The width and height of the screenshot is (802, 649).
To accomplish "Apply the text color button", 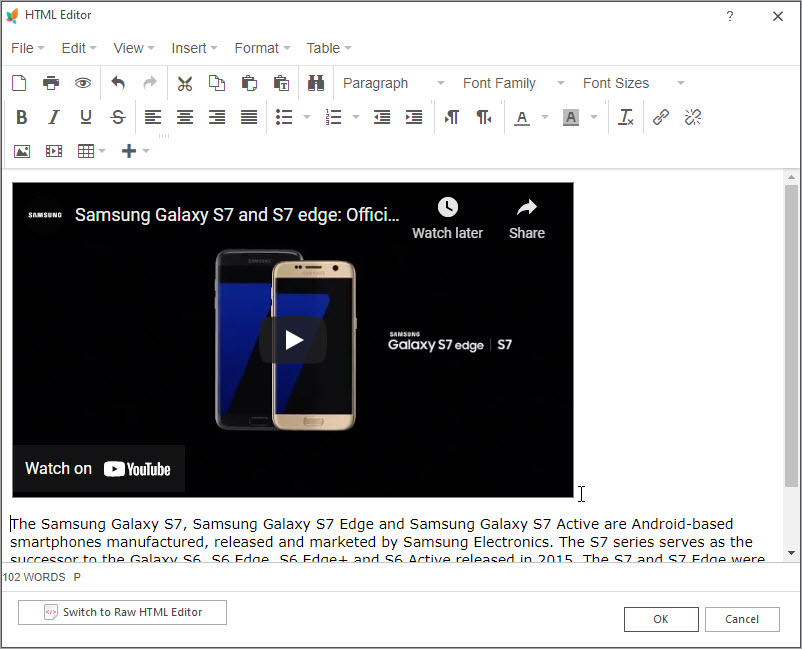I will tap(522, 118).
